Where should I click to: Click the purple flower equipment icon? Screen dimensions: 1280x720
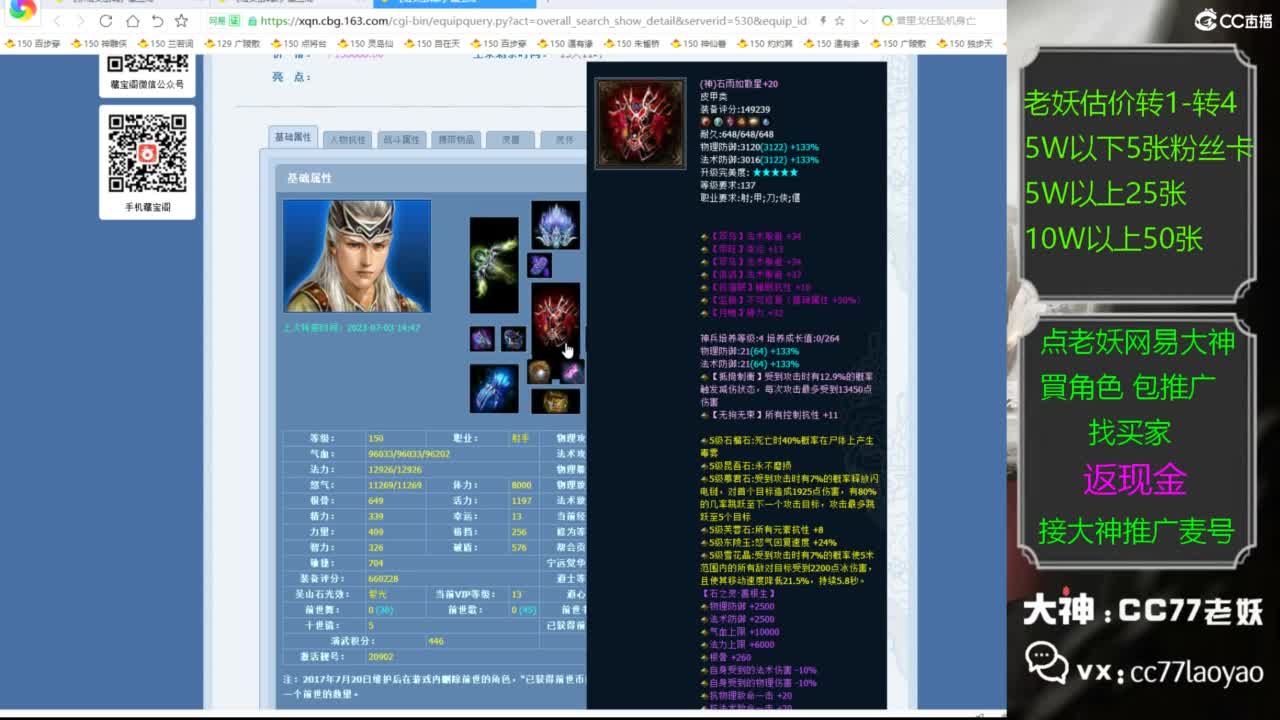click(x=538, y=265)
